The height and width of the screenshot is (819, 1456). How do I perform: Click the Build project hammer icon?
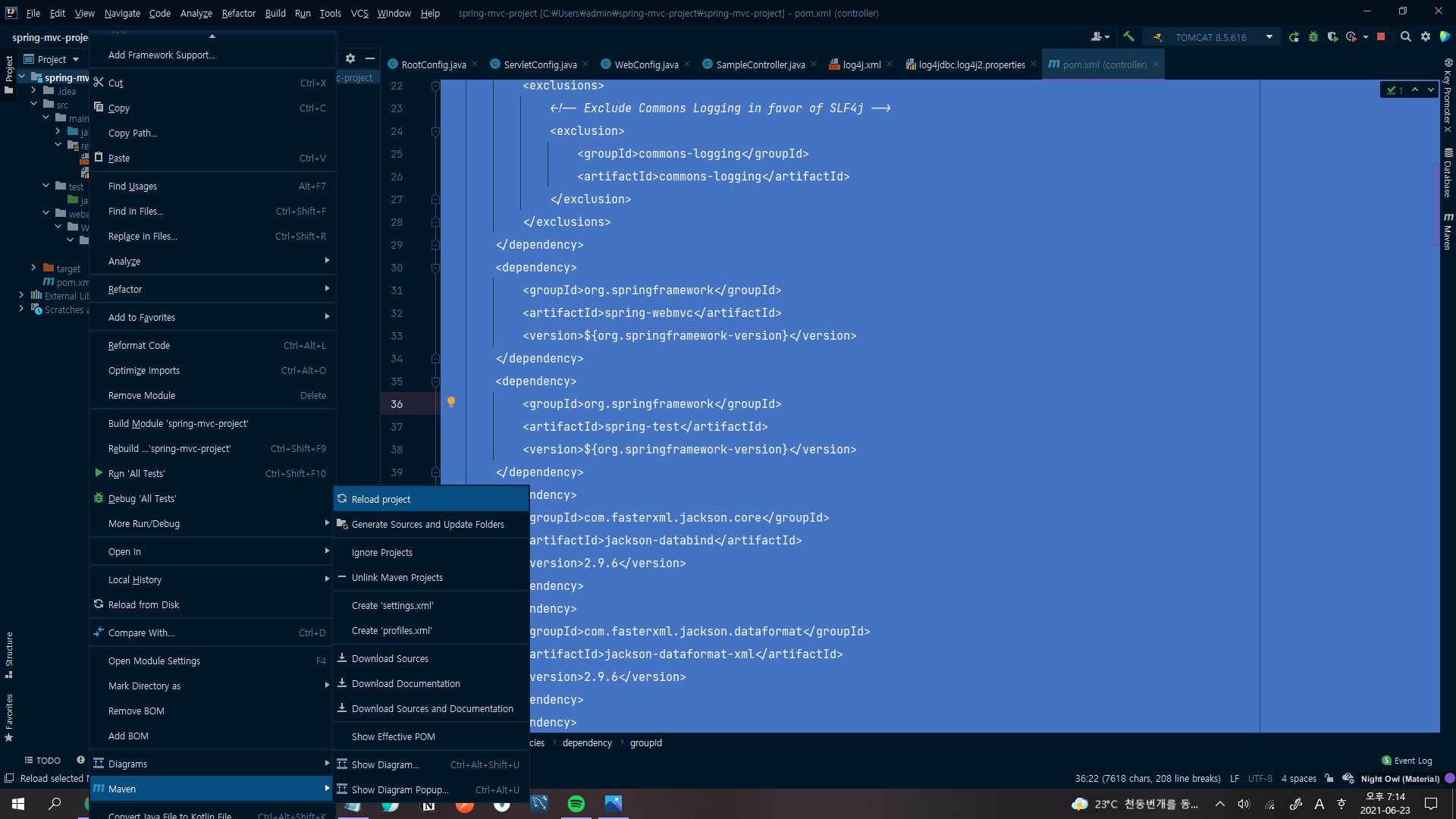[x=1128, y=36]
